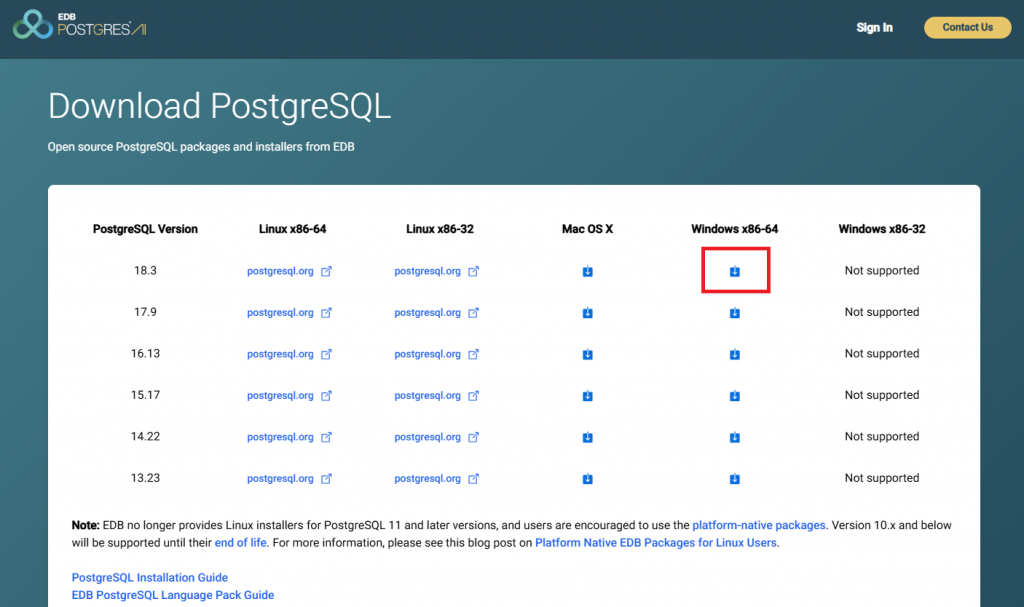Download PostgreSQL 15.17 for Windows x86-64
This screenshot has height=607, width=1024.
tap(735, 396)
